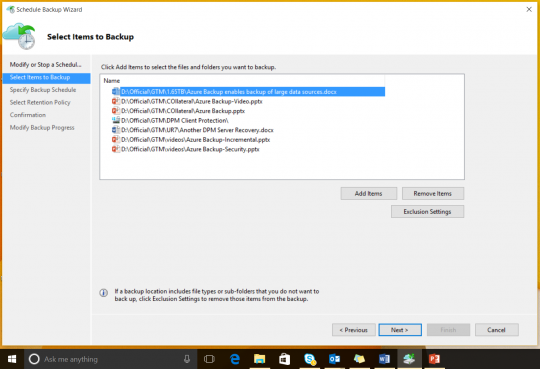Click the folder icon of DPM Client Protection

coord(115,120)
